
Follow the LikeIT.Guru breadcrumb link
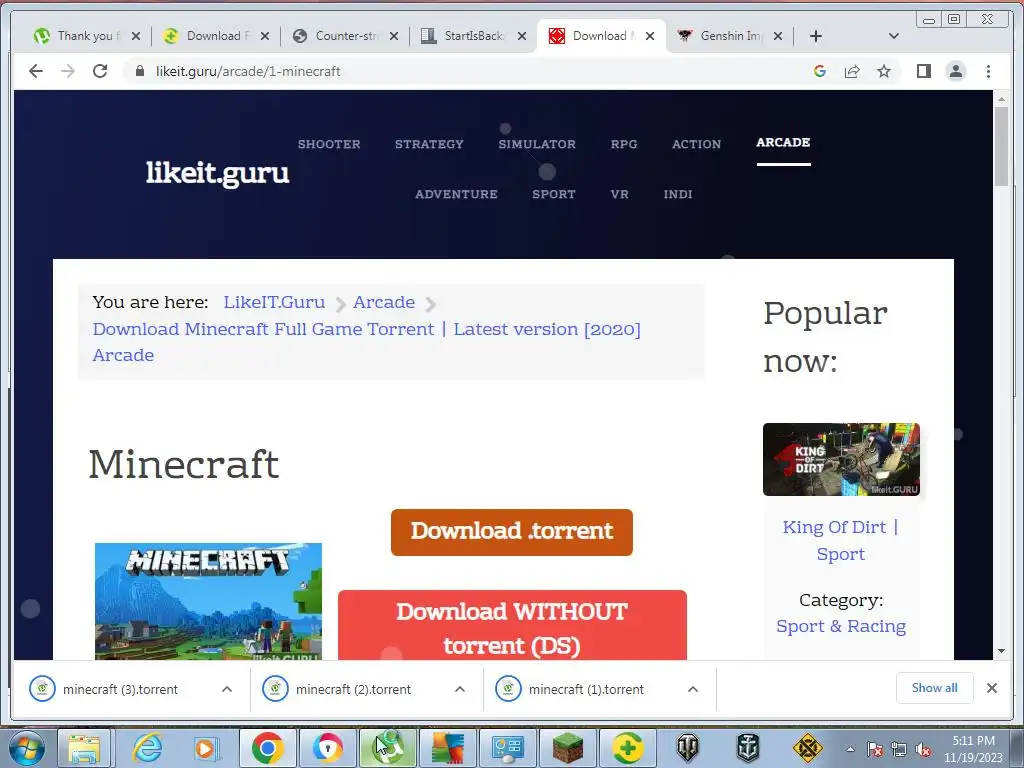(274, 302)
